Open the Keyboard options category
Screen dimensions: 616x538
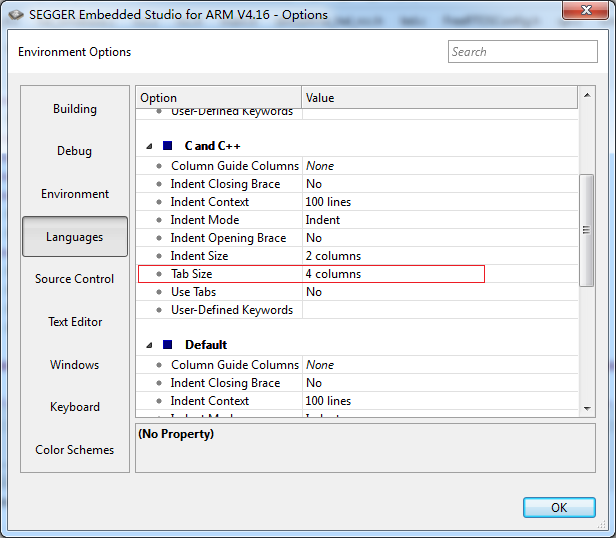[x=75, y=407]
